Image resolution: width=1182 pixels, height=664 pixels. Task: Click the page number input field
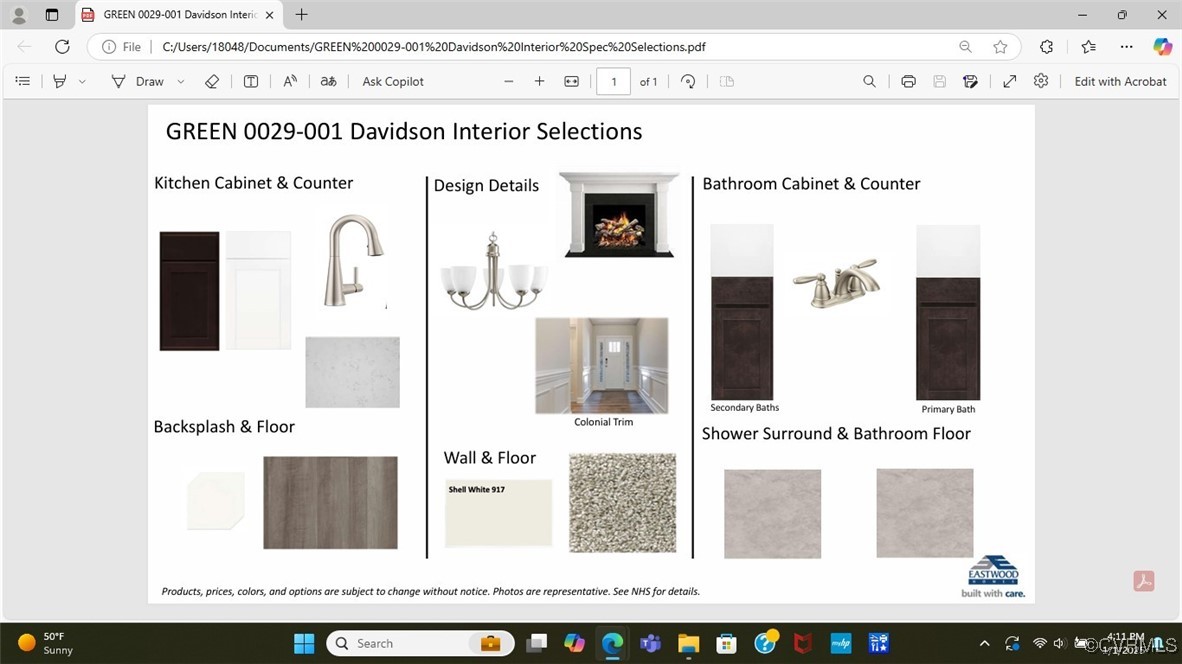click(x=613, y=81)
